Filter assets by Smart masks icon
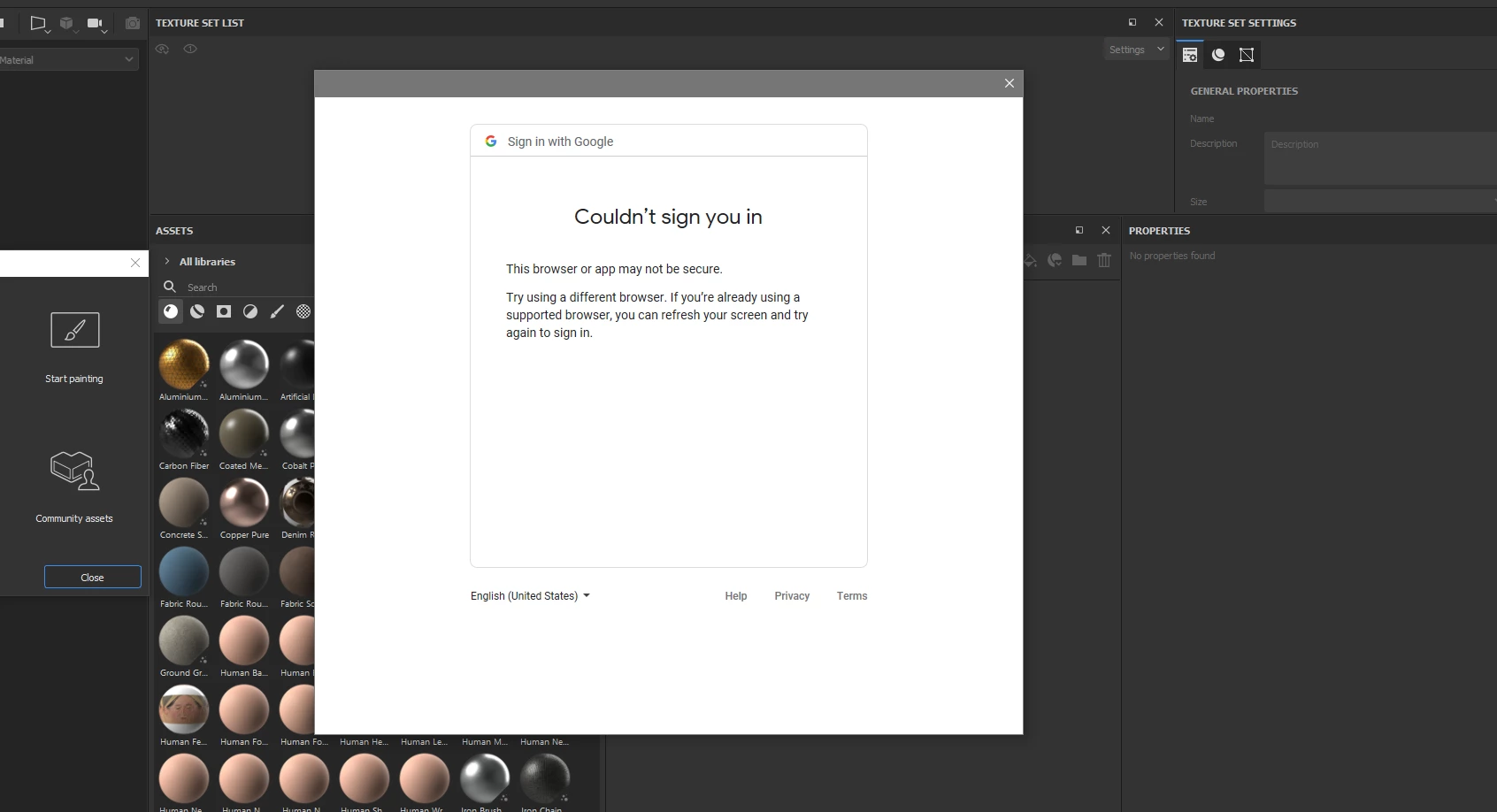The image size is (1497, 812). click(224, 311)
